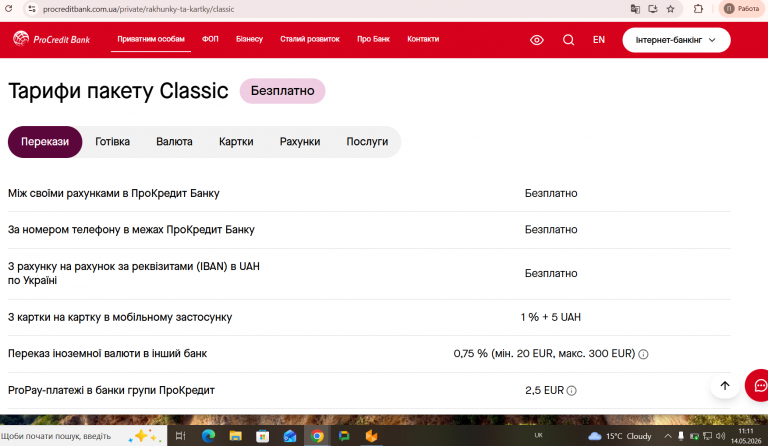The width and height of the screenshot is (768, 446).
Task: Click the '1 % + 5 UAH' fee value
Action: coord(551,317)
